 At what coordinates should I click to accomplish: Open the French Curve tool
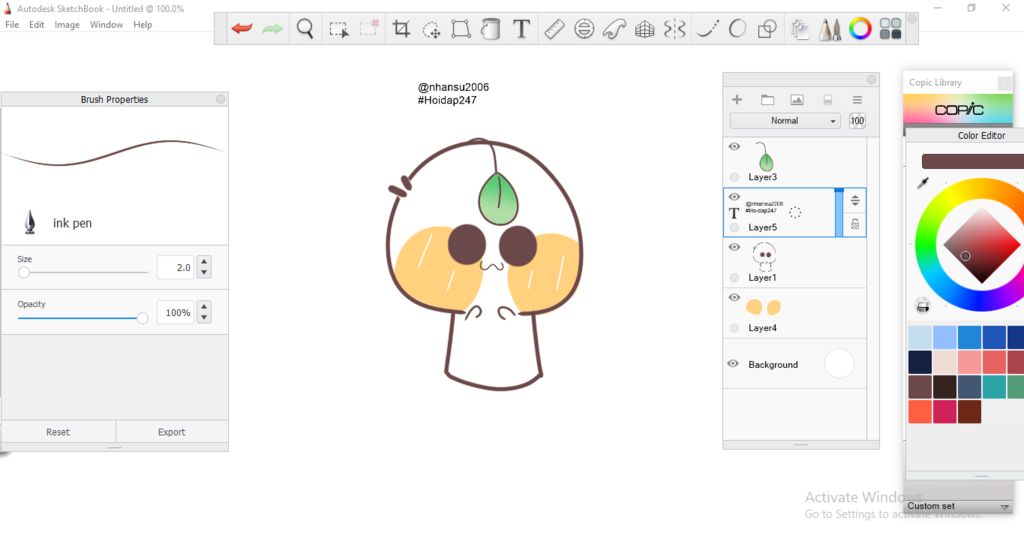pyautogui.click(x=614, y=29)
